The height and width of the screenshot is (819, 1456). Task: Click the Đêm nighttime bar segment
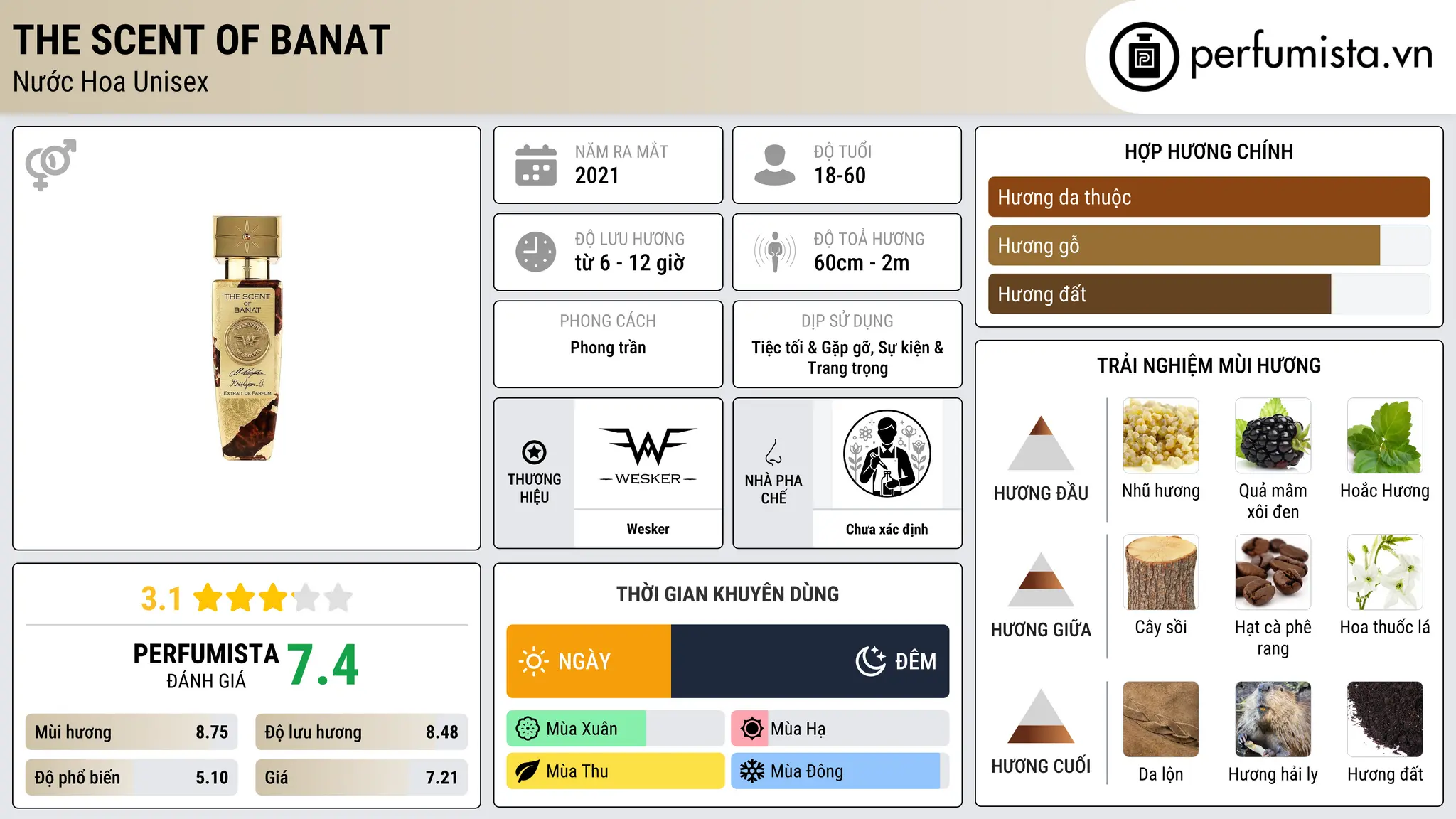point(810,661)
